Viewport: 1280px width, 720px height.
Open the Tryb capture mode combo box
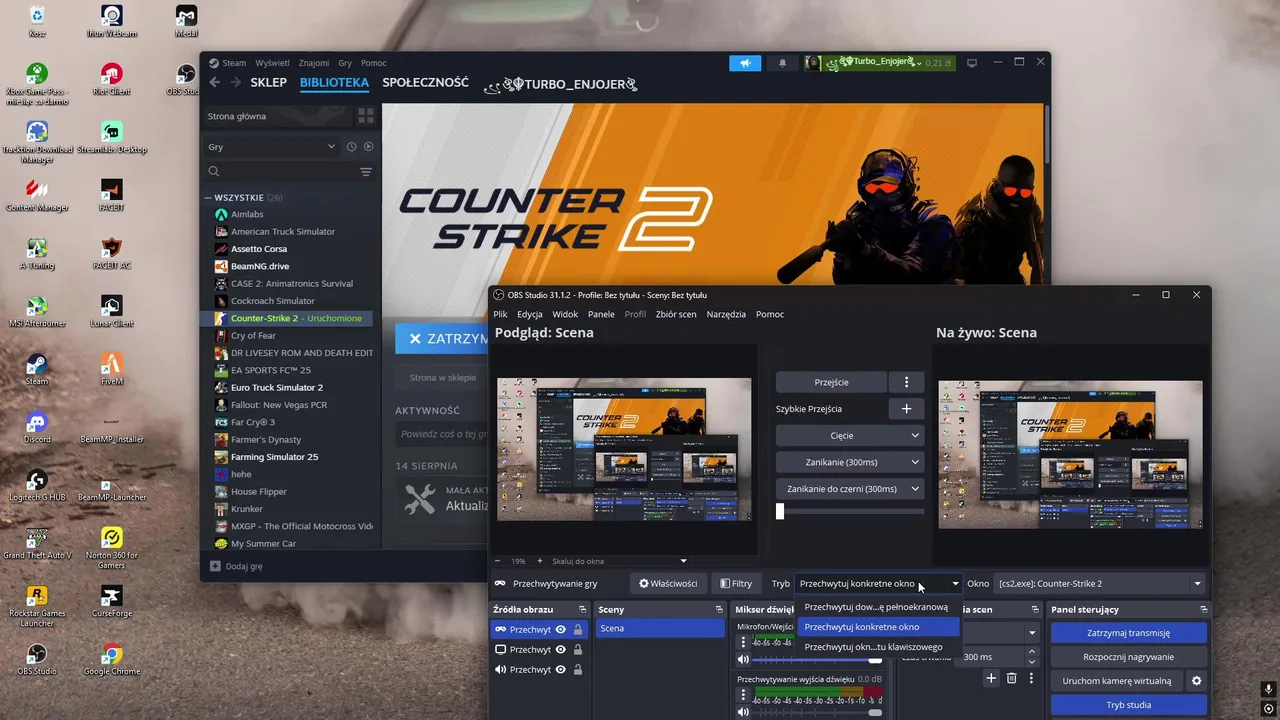pos(878,584)
